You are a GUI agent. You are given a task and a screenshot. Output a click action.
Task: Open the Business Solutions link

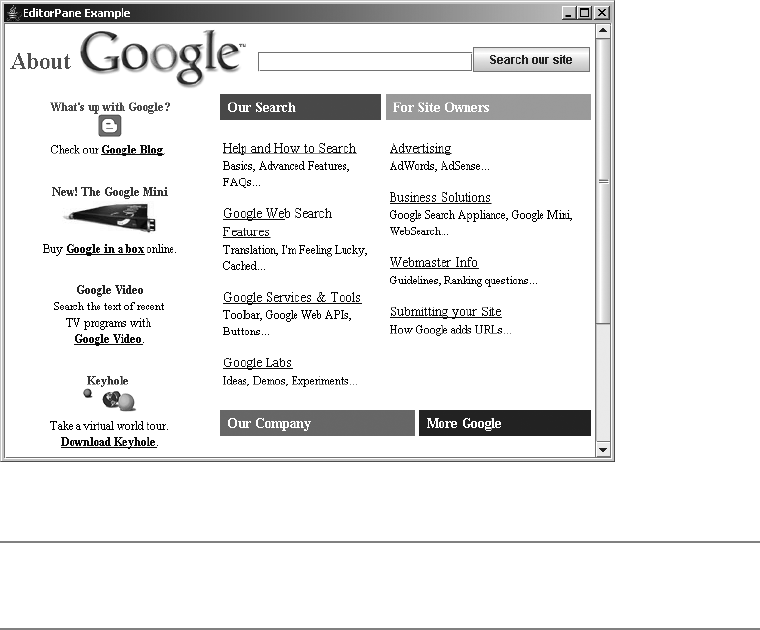[x=440, y=198]
